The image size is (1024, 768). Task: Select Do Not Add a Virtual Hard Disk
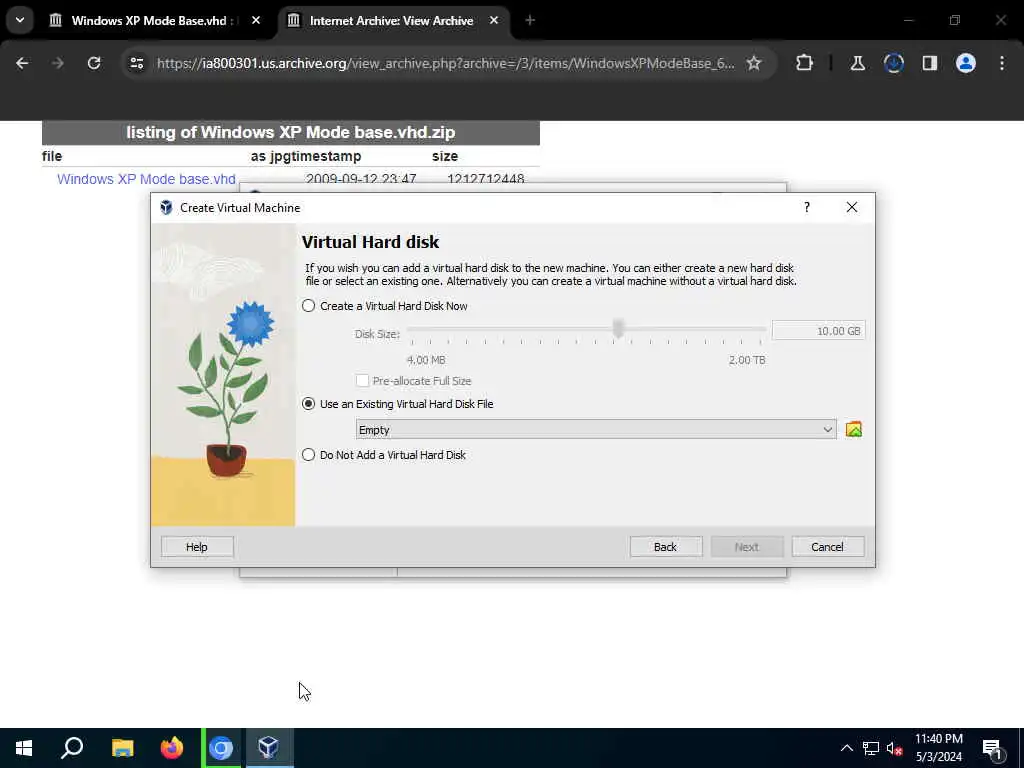[384, 455]
